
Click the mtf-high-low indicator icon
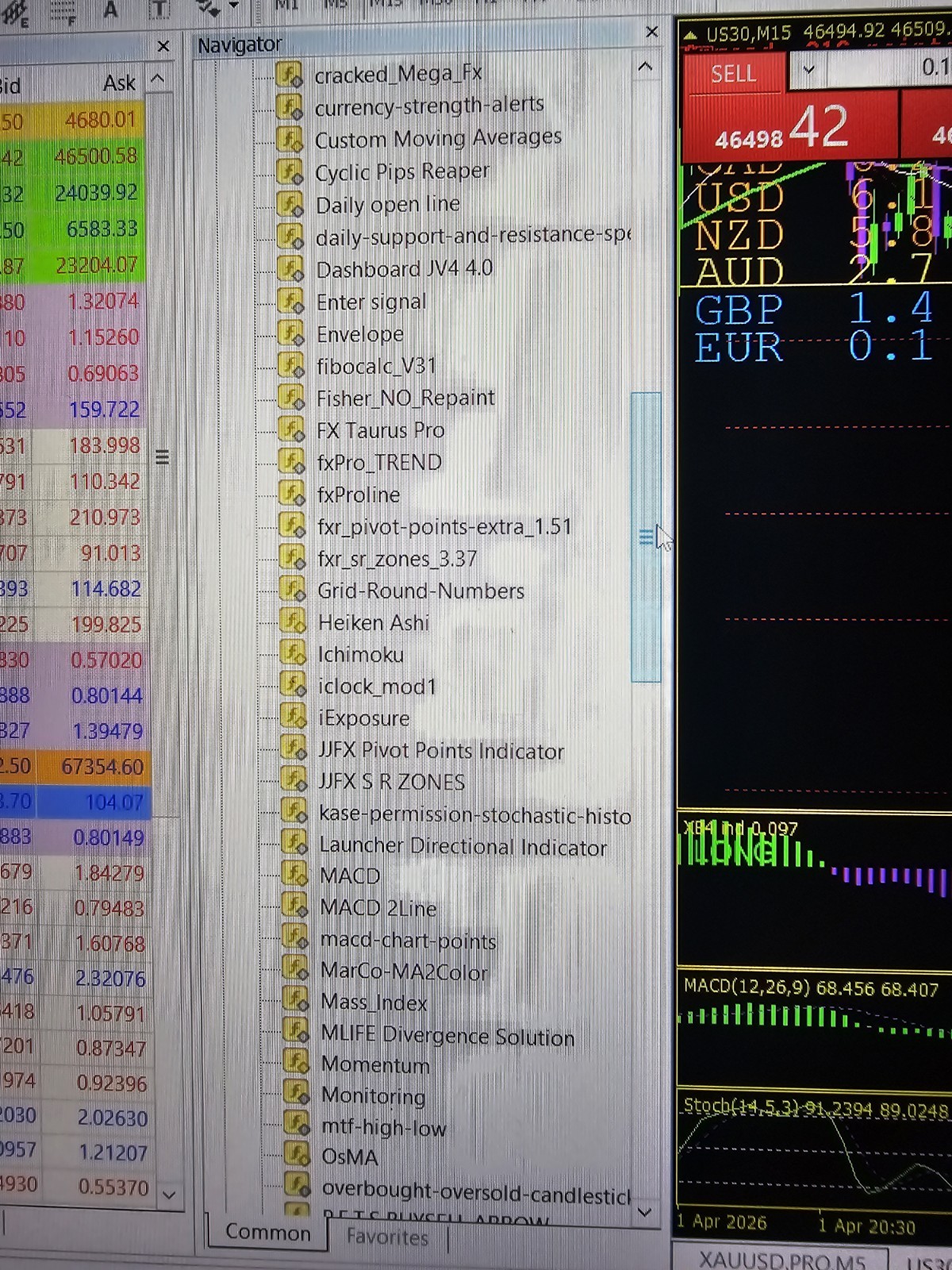[x=297, y=1126]
